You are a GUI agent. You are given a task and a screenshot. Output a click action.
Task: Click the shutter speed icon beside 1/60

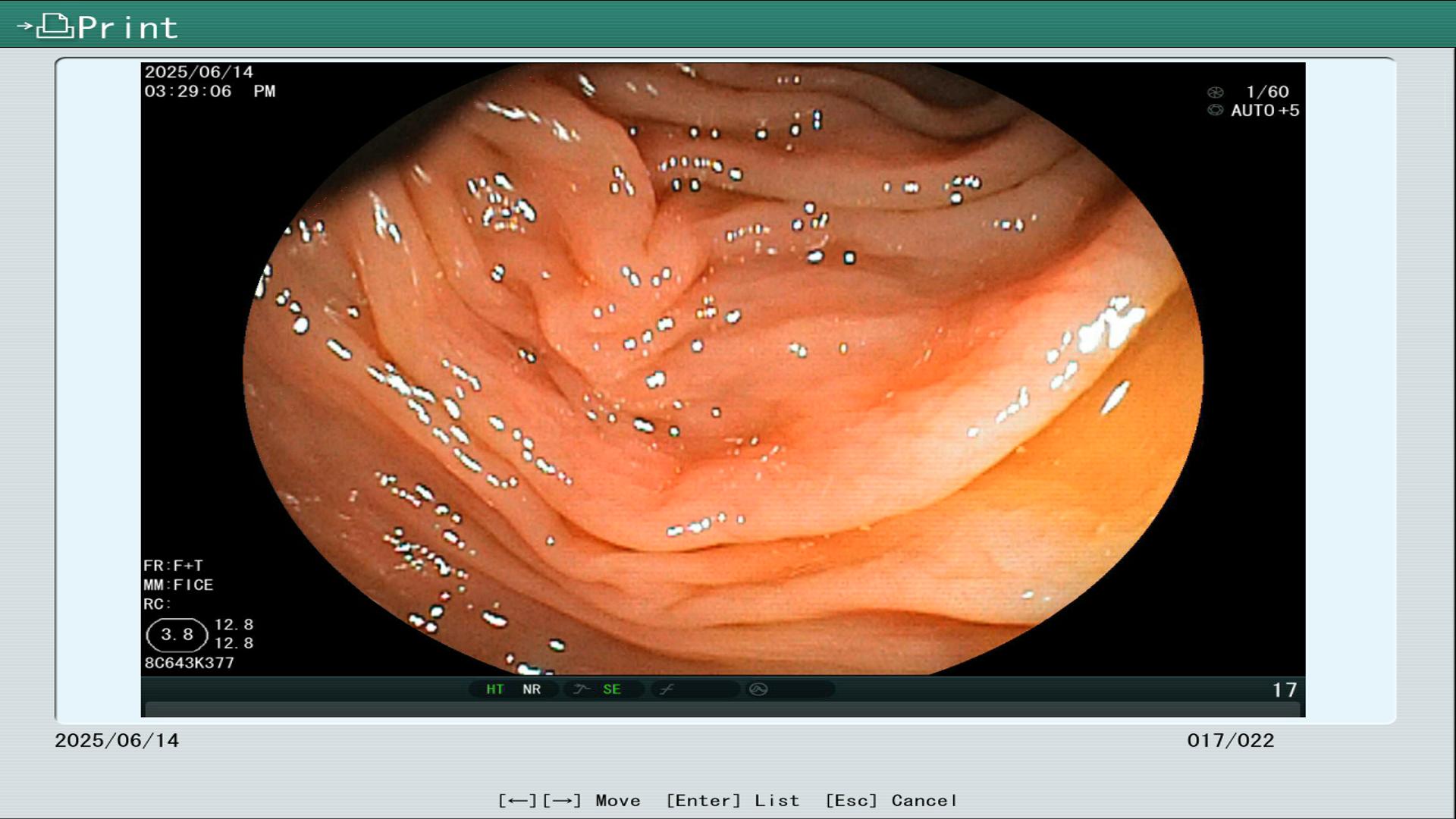click(1215, 93)
